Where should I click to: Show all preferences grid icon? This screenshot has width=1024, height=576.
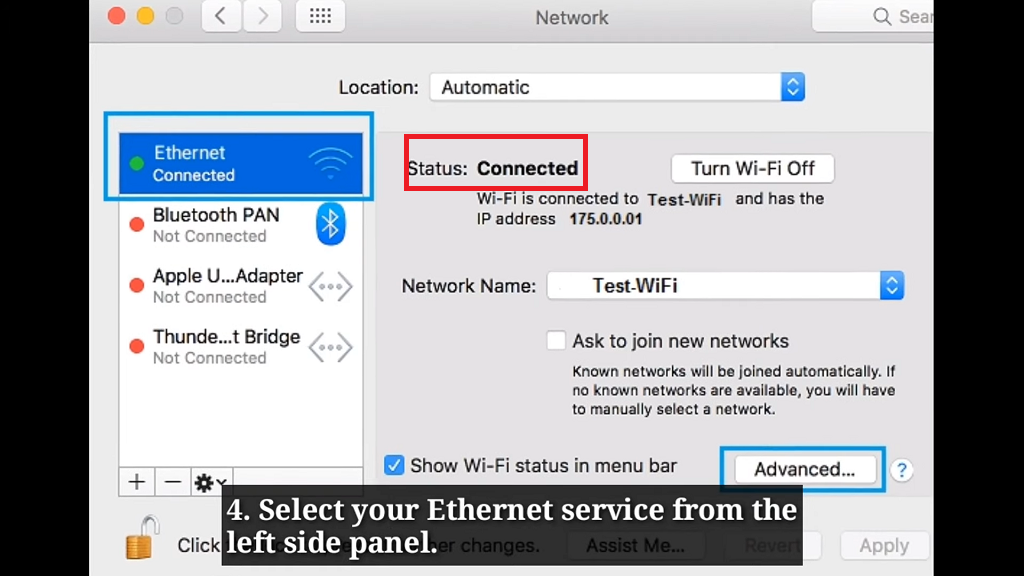pos(320,16)
